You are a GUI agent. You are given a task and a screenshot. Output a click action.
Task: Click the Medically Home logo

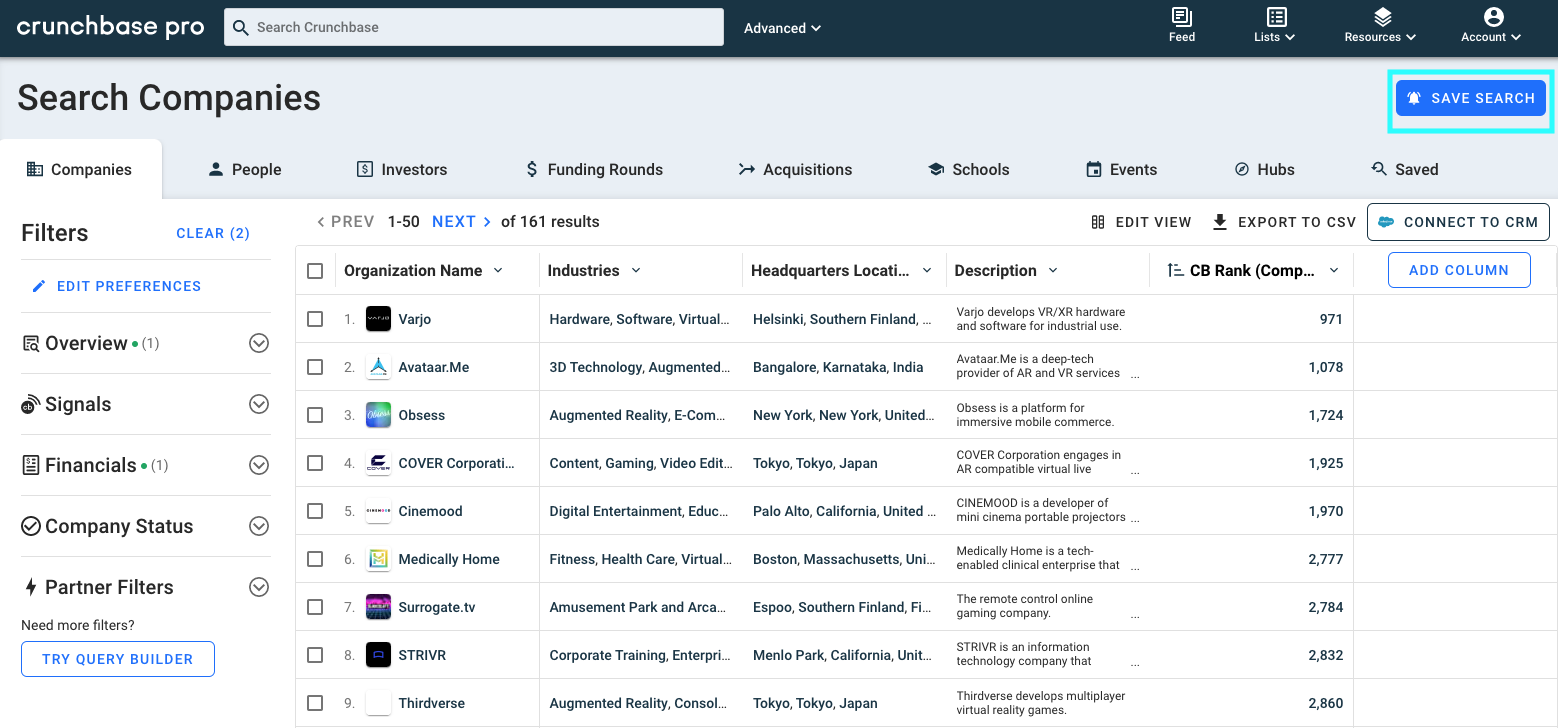(x=378, y=559)
